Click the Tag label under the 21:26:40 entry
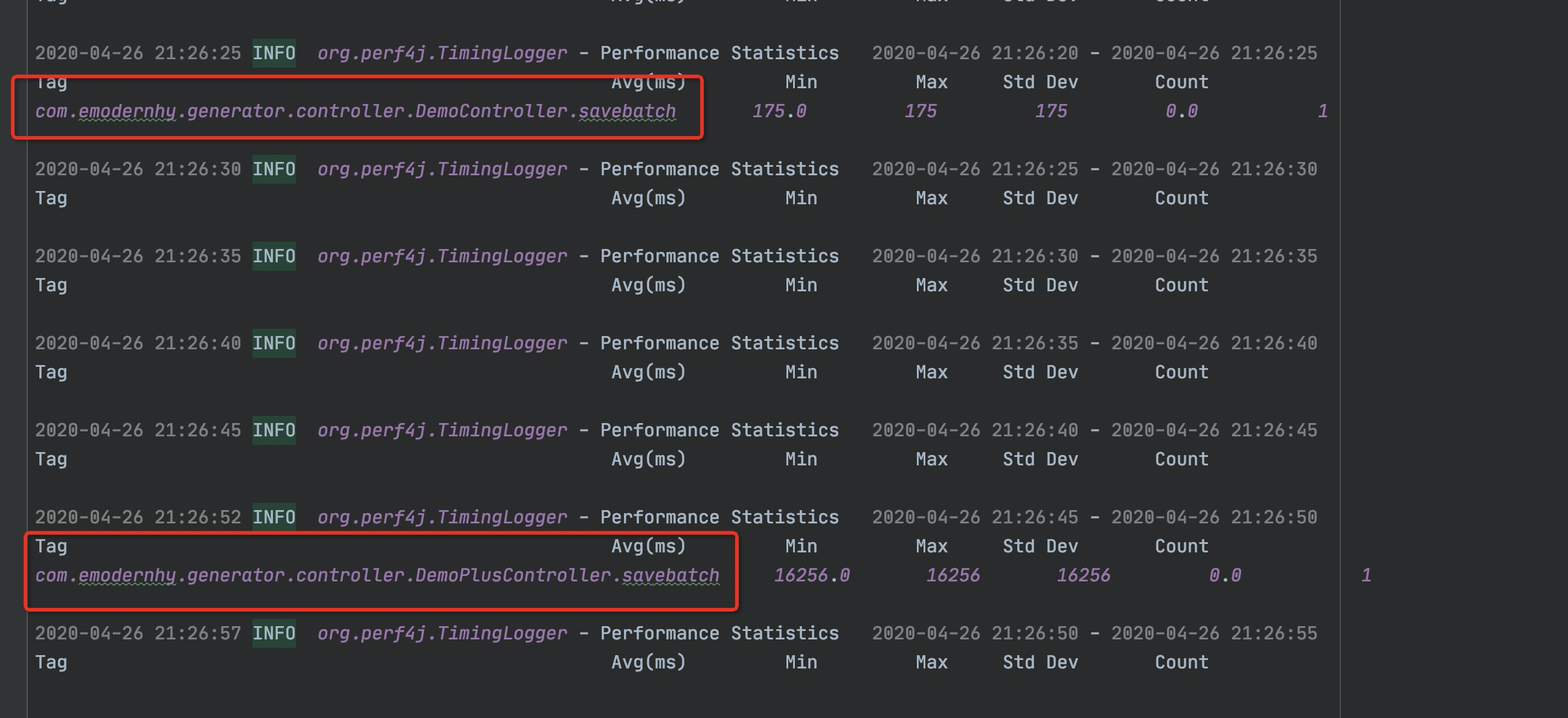Screen dimensions: 1568x718 tap(53, 372)
